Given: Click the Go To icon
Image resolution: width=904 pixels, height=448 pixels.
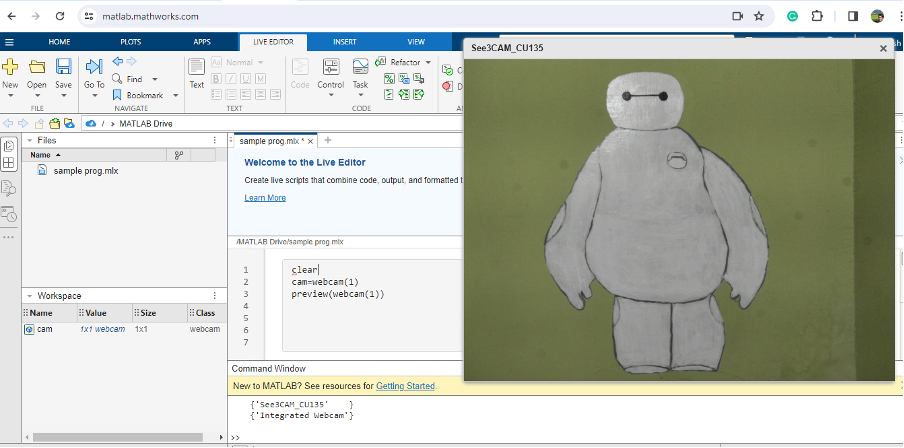Looking at the screenshot, I should click(x=94, y=66).
